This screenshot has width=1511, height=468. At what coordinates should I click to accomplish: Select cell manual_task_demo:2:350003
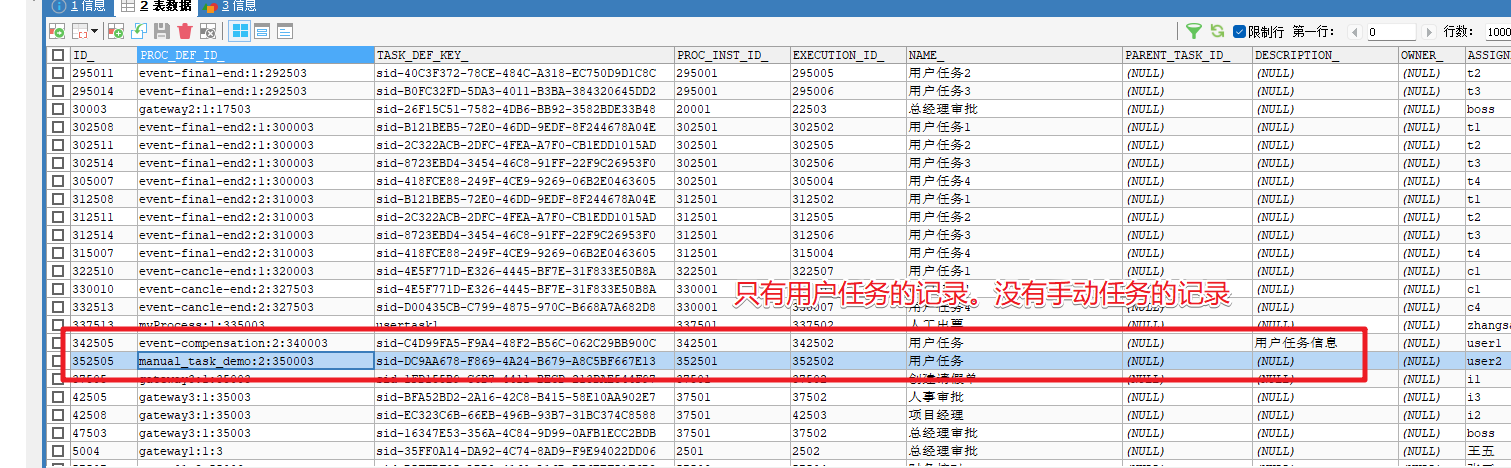(255, 361)
